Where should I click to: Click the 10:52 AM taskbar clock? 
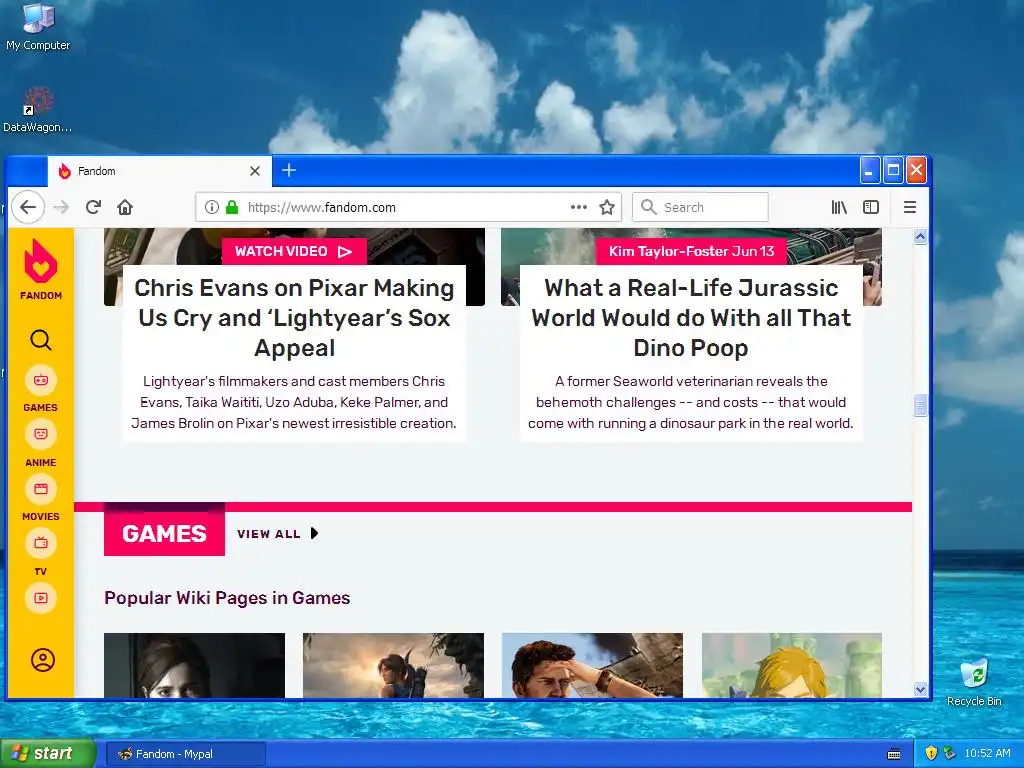(987, 753)
